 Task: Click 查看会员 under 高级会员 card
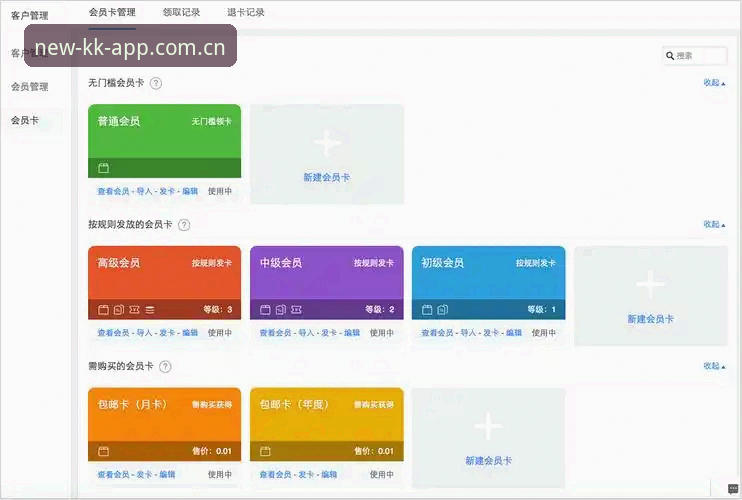pos(113,333)
